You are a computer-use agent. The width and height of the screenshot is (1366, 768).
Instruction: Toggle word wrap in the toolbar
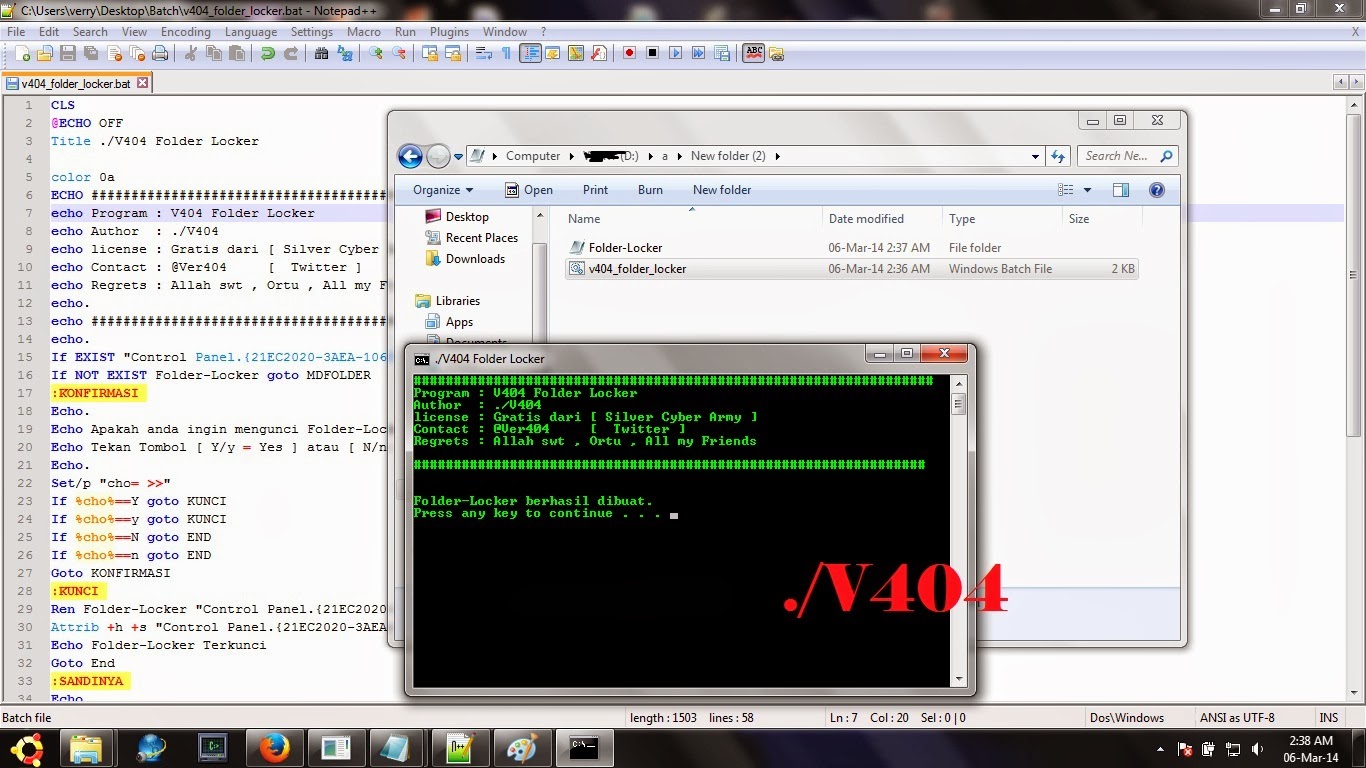485,53
